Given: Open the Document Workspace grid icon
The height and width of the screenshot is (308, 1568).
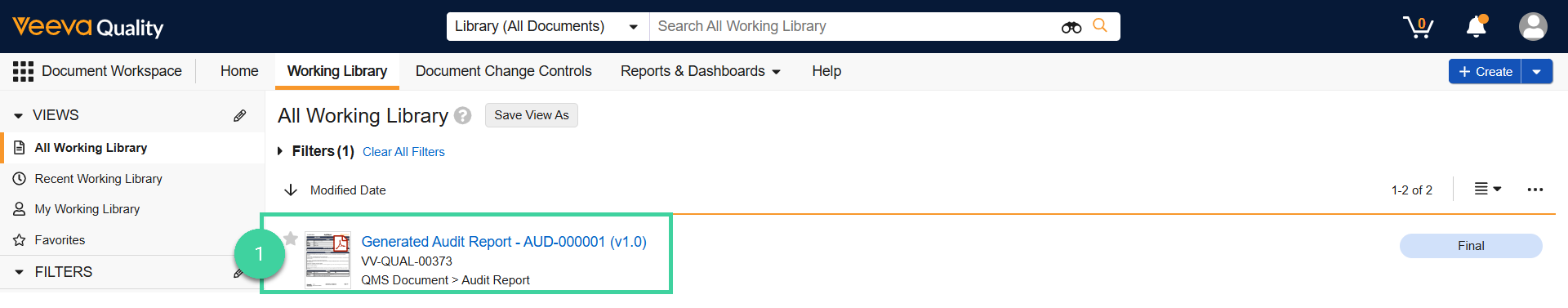Looking at the screenshot, I should [x=23, y=71].
